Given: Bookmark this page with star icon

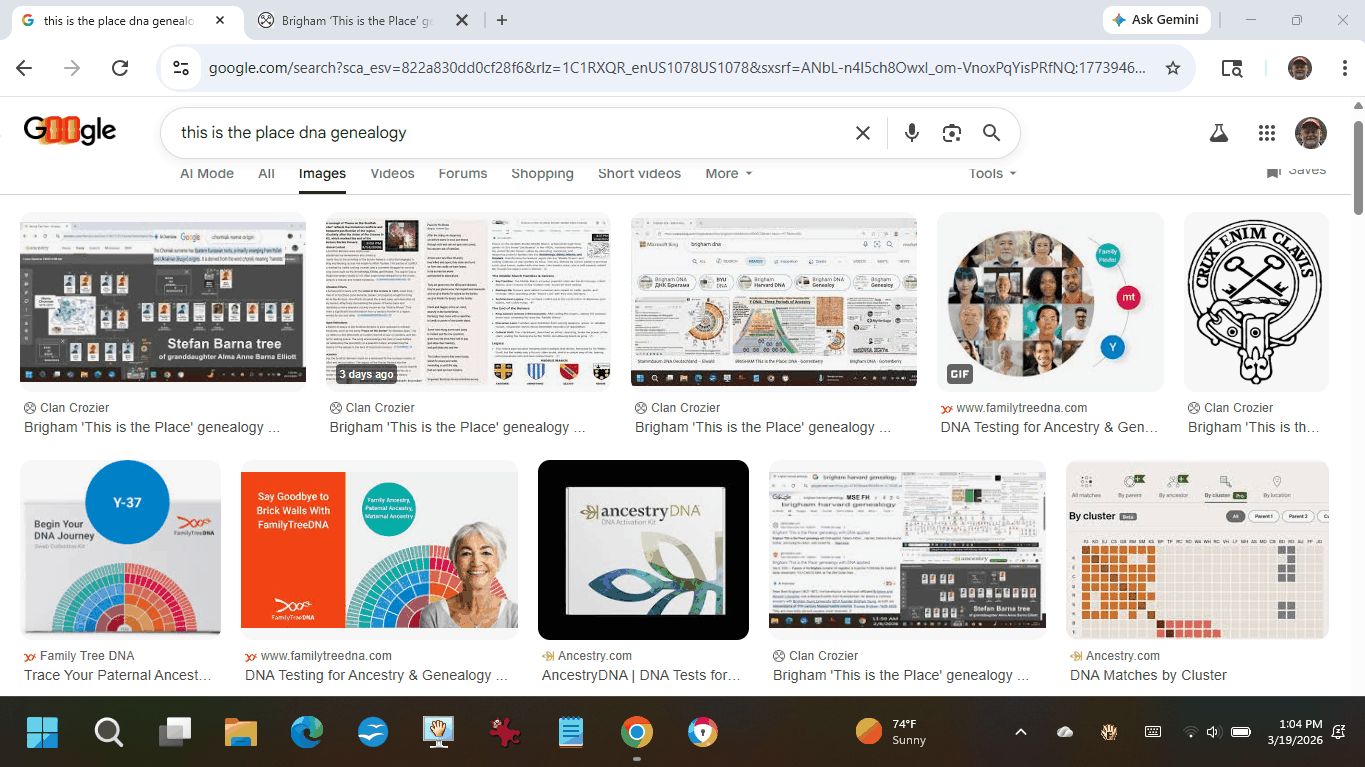Looking at the screenshot, I should pos(1173,68).
